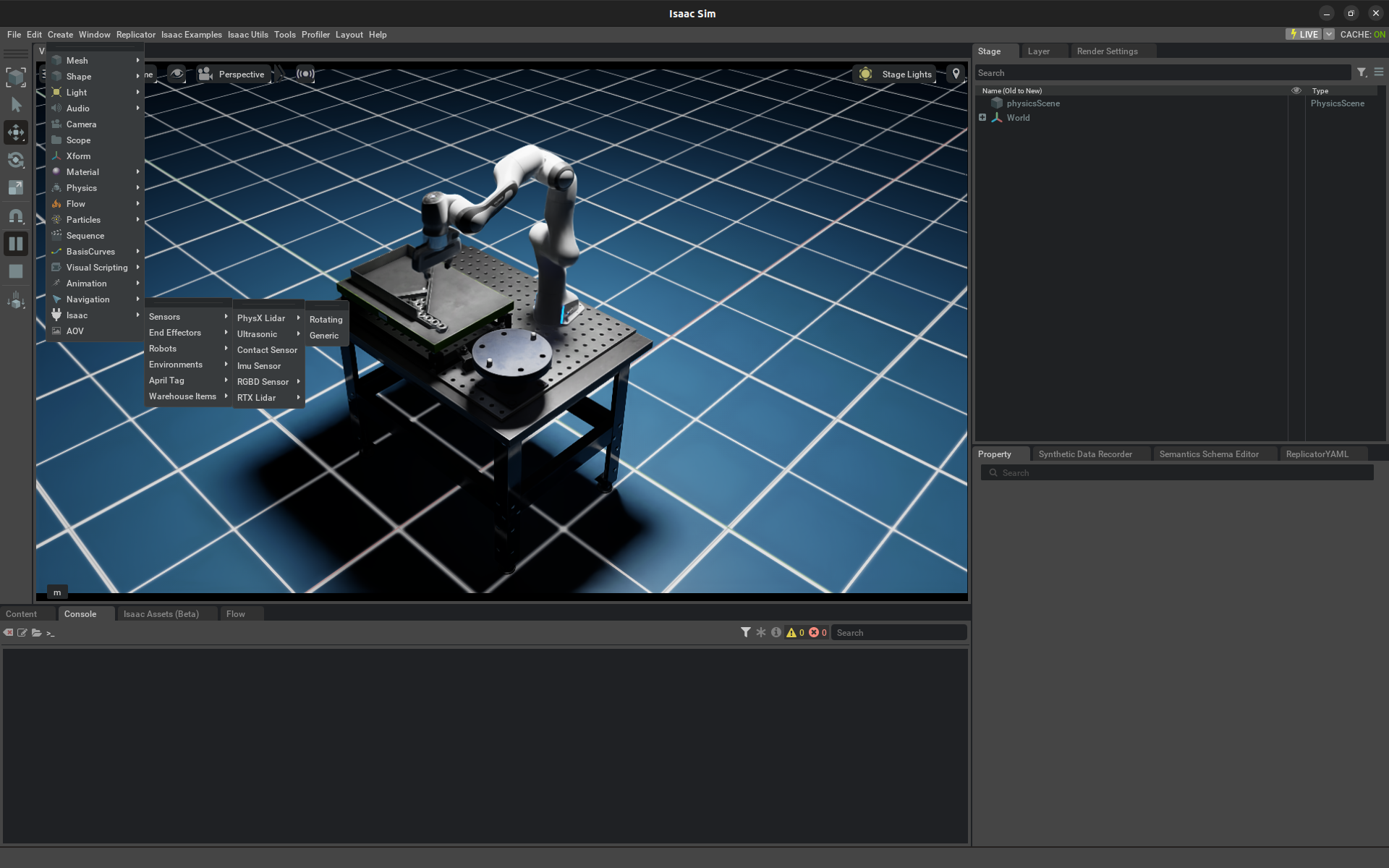Expand the Visual Scripting submenu
1389x868 pixels.
[95, 268]
